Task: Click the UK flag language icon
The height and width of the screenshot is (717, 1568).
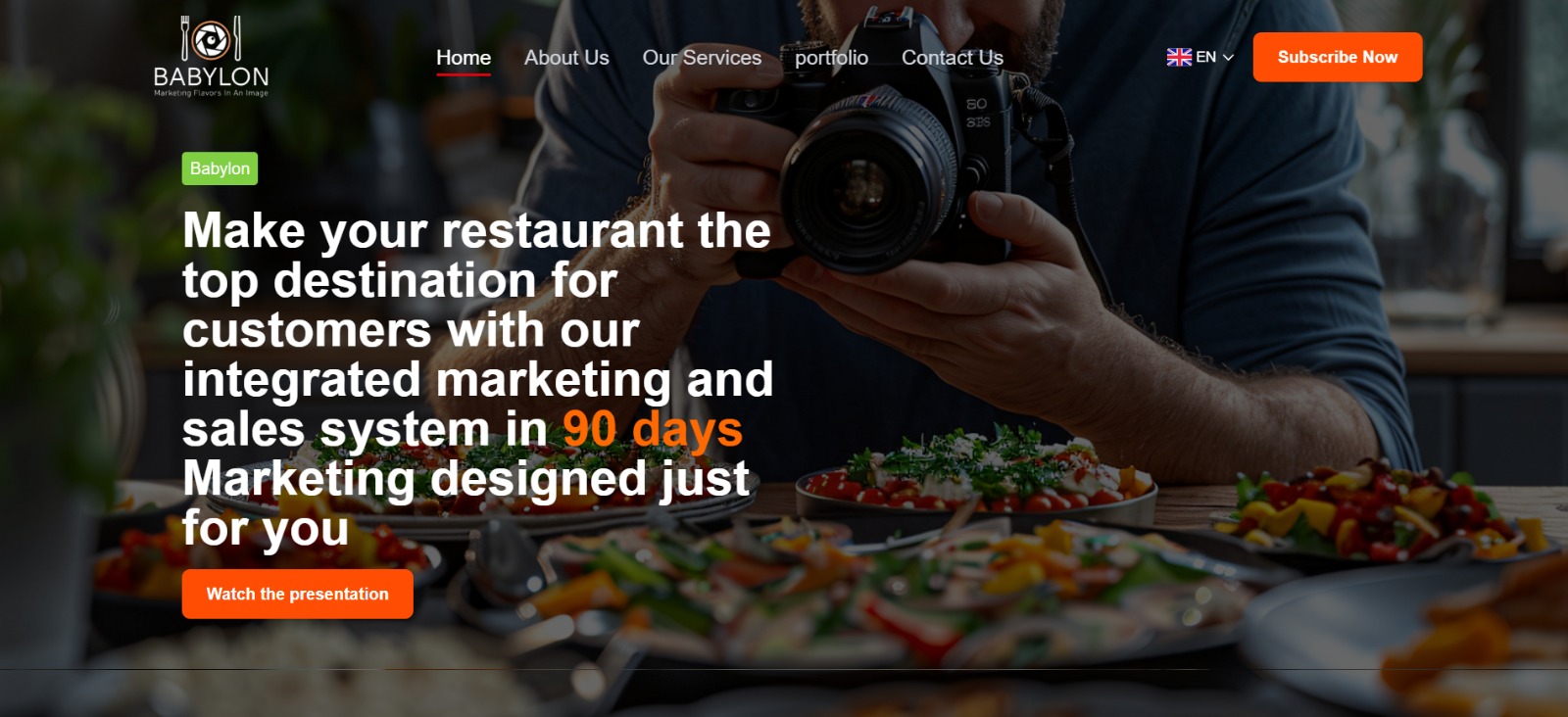Action: point(1179,57)
